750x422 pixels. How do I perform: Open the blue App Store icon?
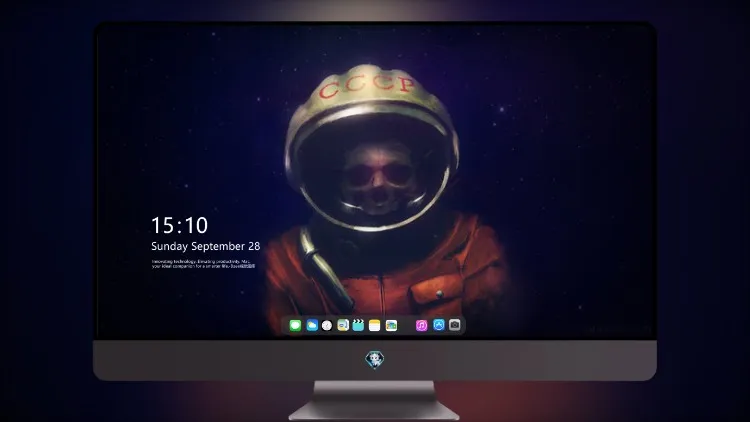pos(439,325)
